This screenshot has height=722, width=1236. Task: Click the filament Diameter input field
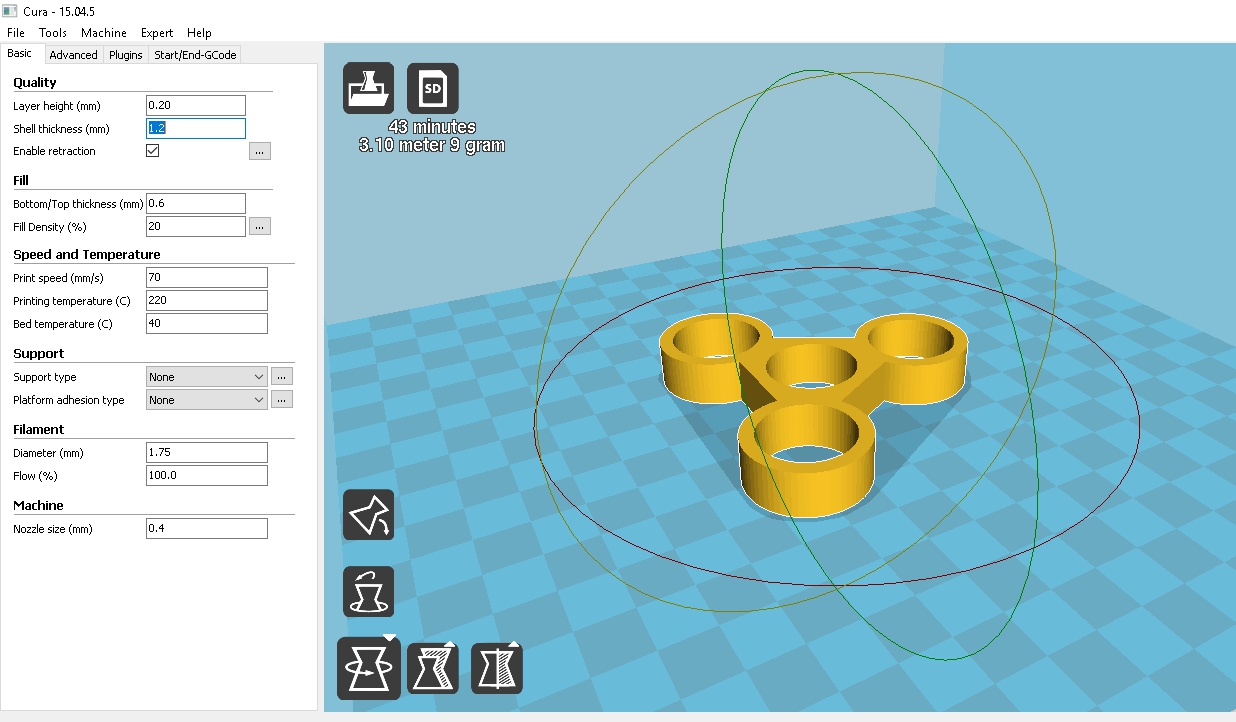(x=207, y=452)
